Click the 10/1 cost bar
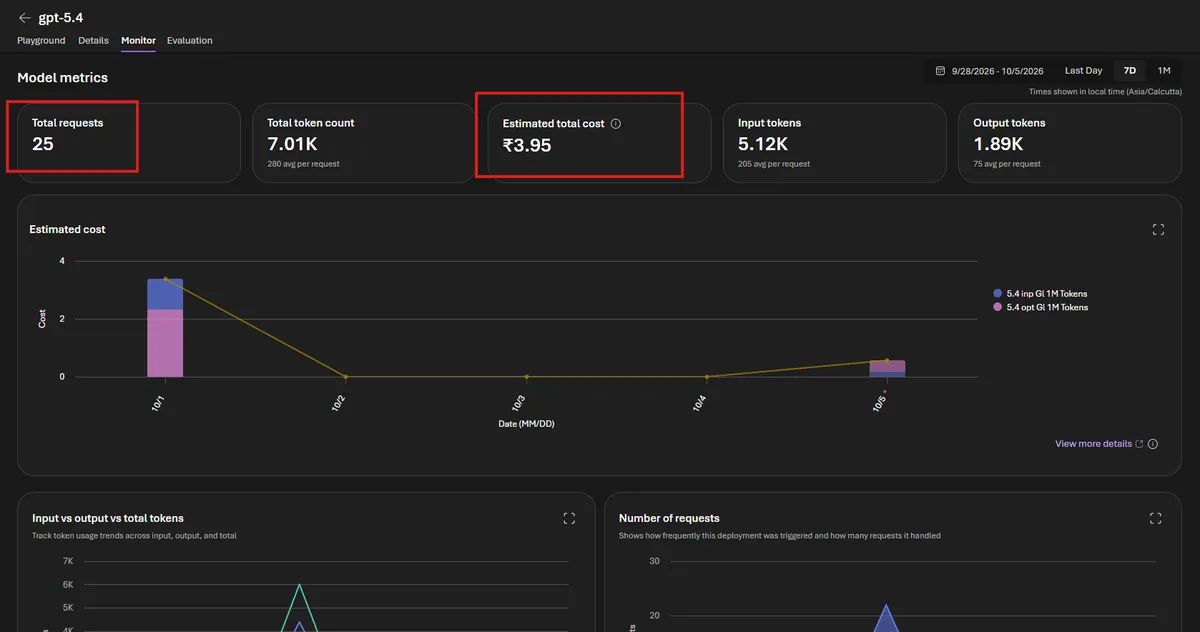This screenshot has width=1200, height=632. [x=165, y=328]
